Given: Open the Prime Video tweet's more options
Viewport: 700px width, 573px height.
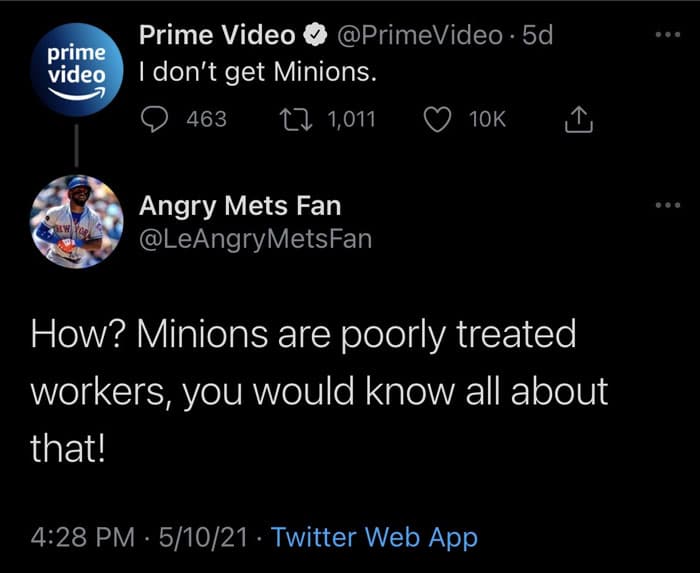Looking at the screenshot, I should point(668,34).
